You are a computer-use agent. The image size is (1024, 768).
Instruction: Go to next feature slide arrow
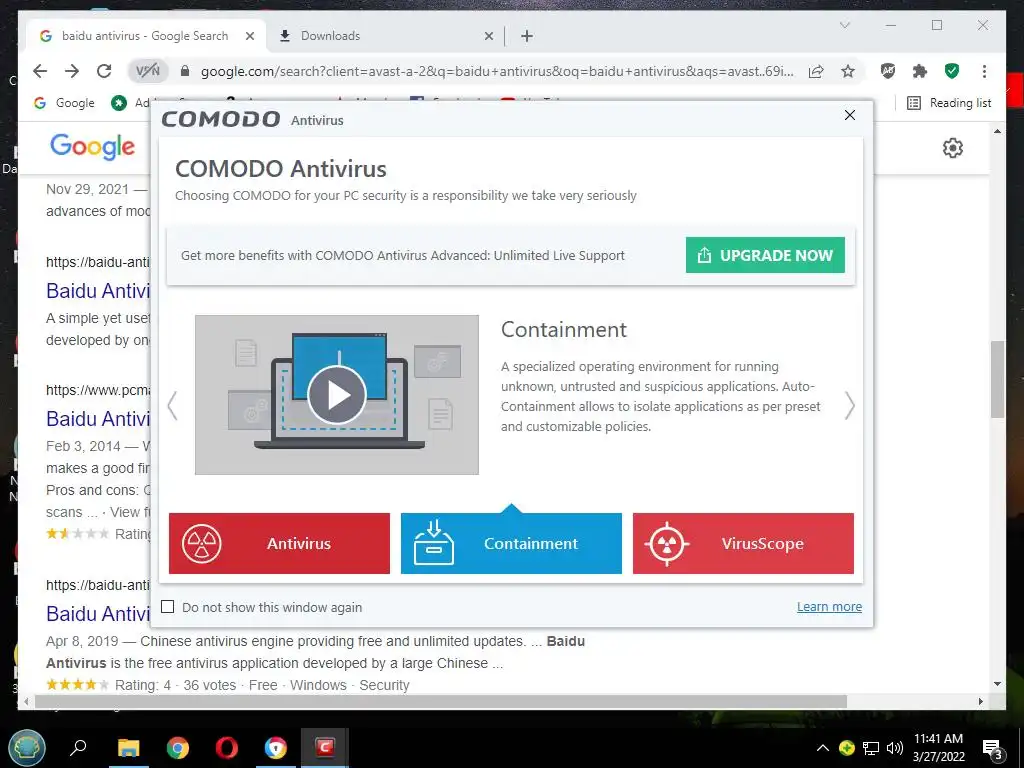[849, 406]
